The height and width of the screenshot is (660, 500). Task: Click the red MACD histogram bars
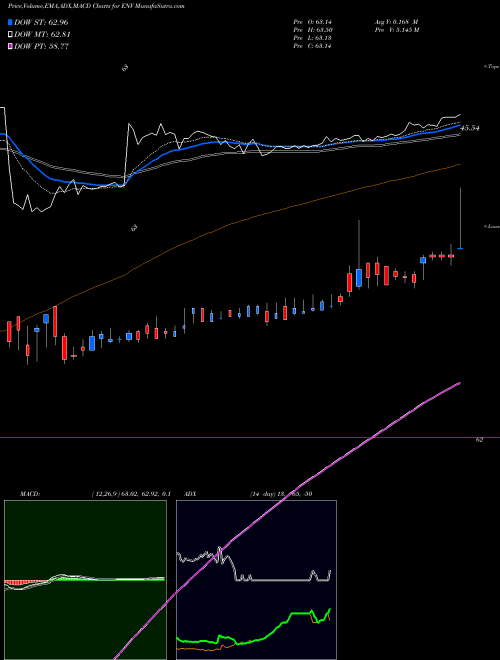click(x=24, y=583)
